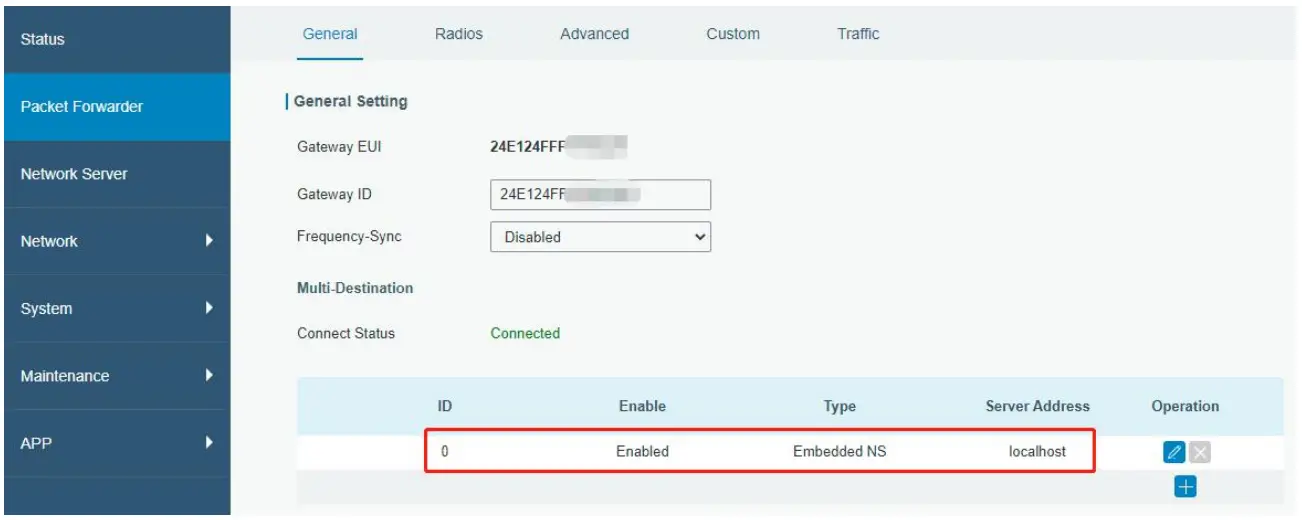Open the Advanced tab
1302x520 pixels.
click(594, 34)
